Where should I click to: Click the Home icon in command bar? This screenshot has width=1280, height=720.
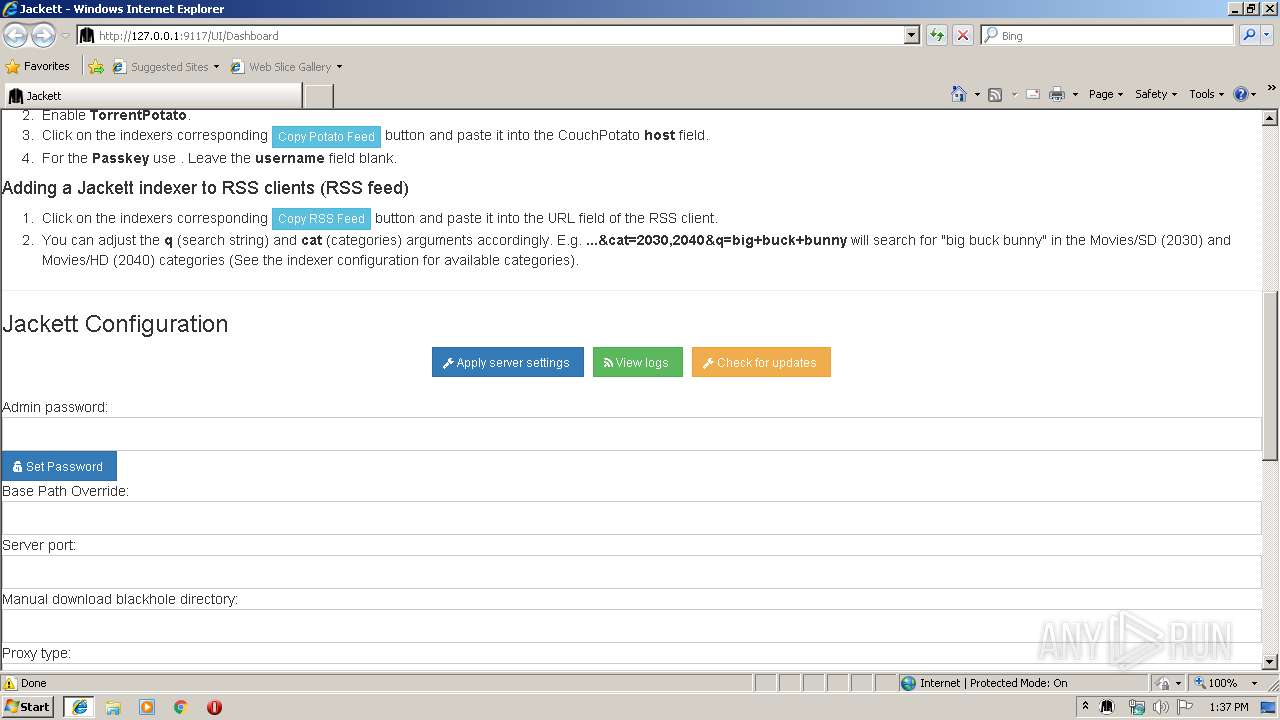pyautogui.click(x=958, y=94)
